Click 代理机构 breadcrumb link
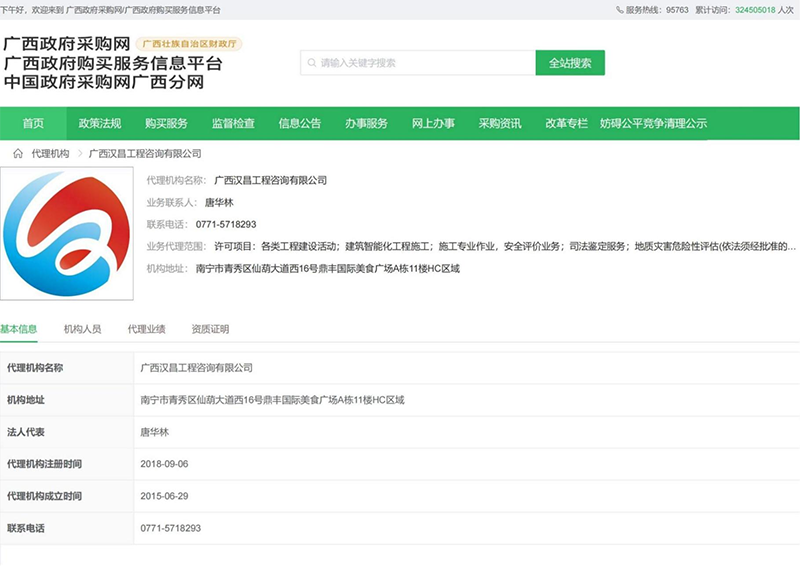800x566 pixels. pyautogui.click(x=51, y=154)
